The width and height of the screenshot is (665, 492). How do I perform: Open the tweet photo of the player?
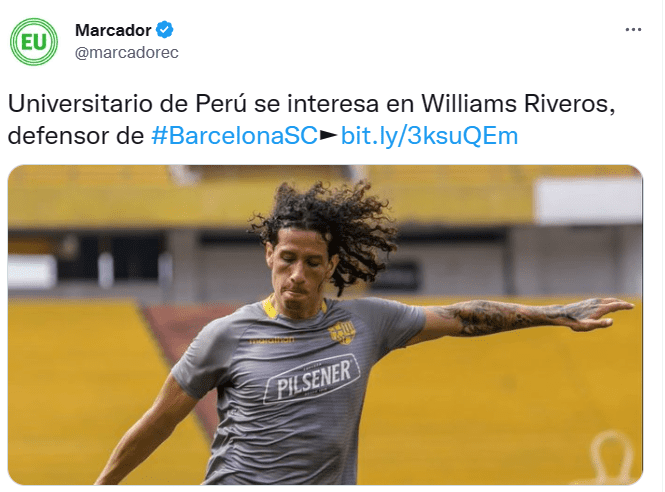325,325
